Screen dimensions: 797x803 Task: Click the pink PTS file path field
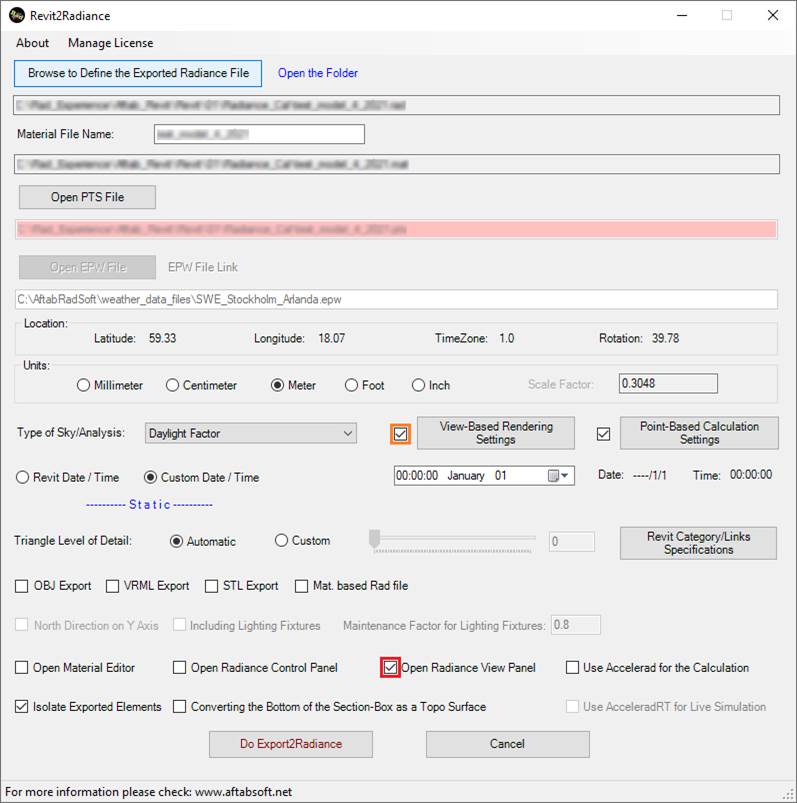coord(396,229)
